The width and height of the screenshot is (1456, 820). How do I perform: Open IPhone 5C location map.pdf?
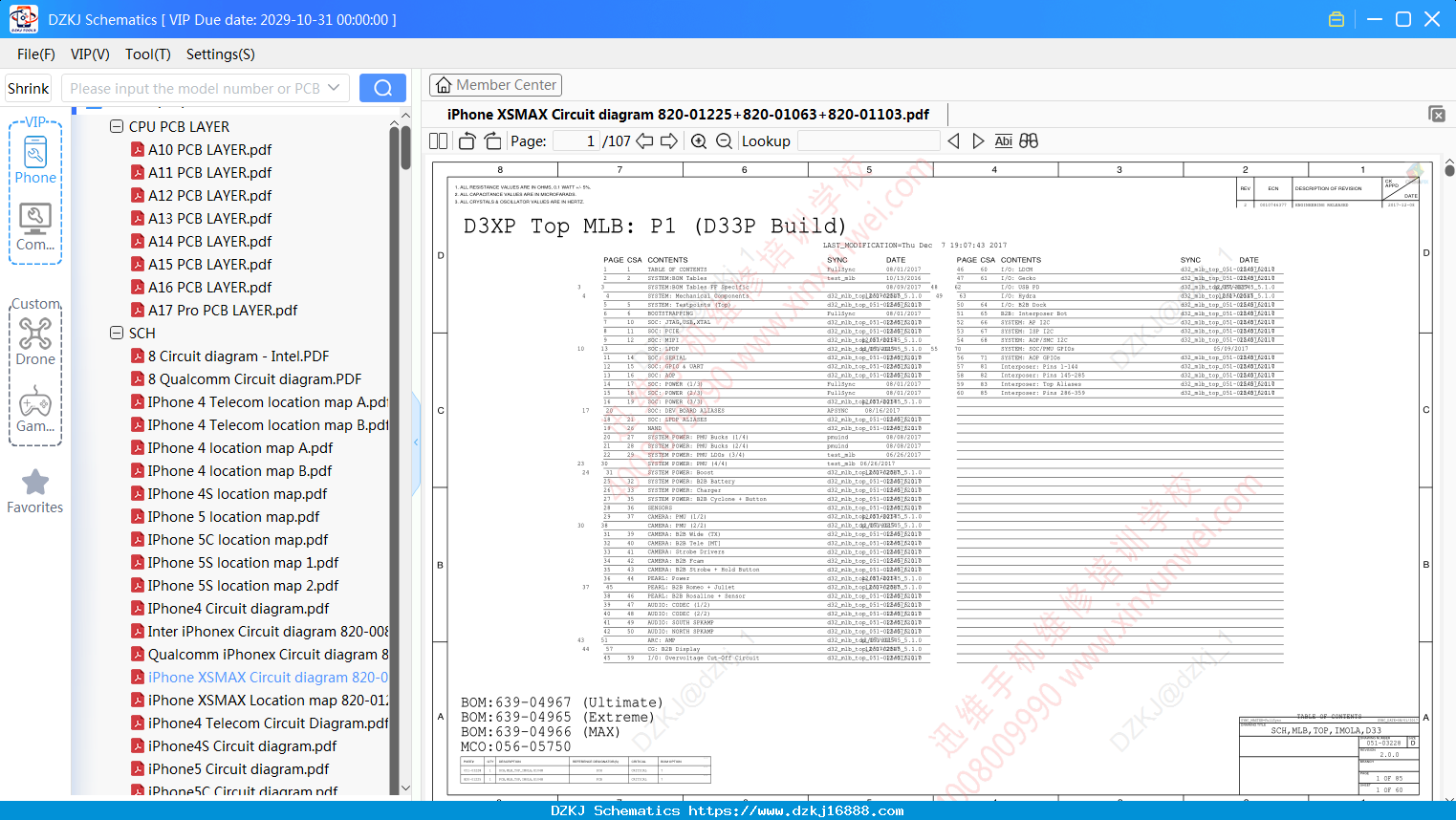(238, 539)
